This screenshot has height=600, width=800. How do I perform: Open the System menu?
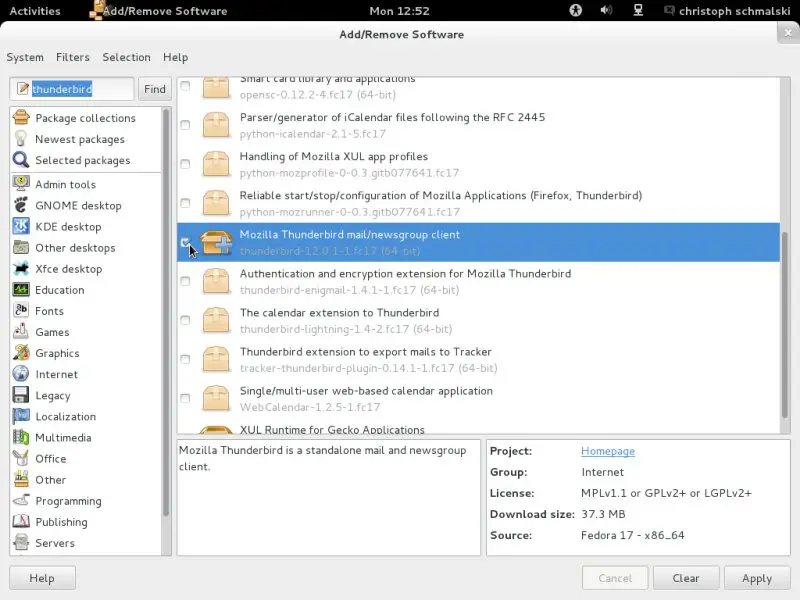25,57
